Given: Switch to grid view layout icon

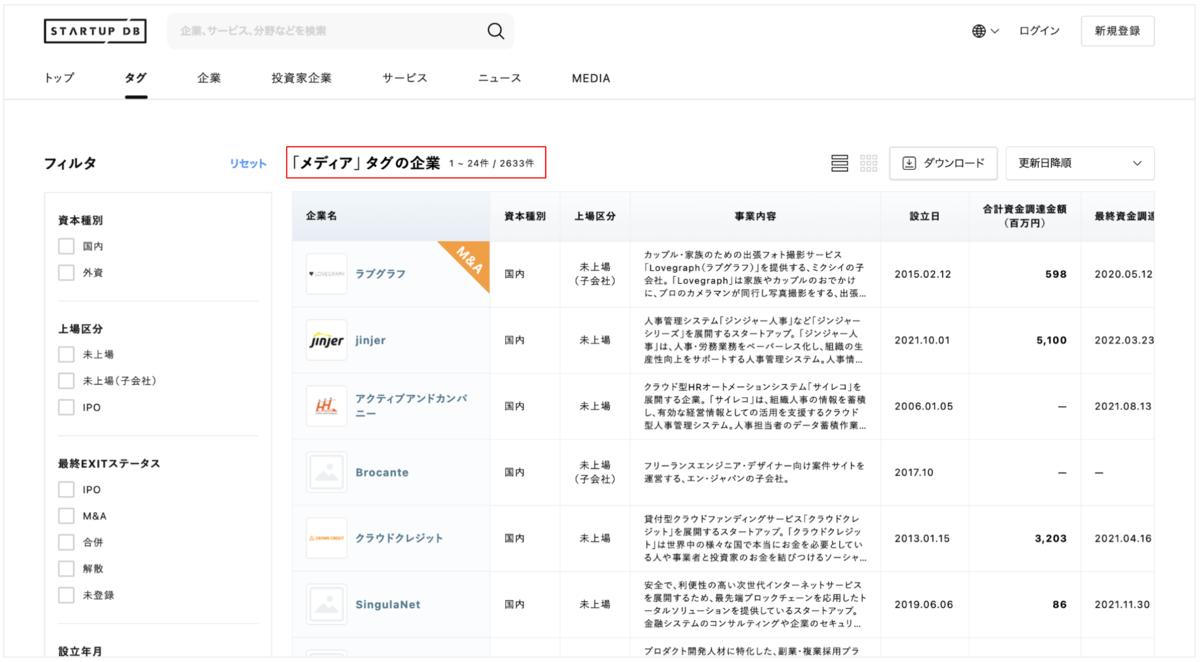Looking at the screenshot, I should [868, 163].
